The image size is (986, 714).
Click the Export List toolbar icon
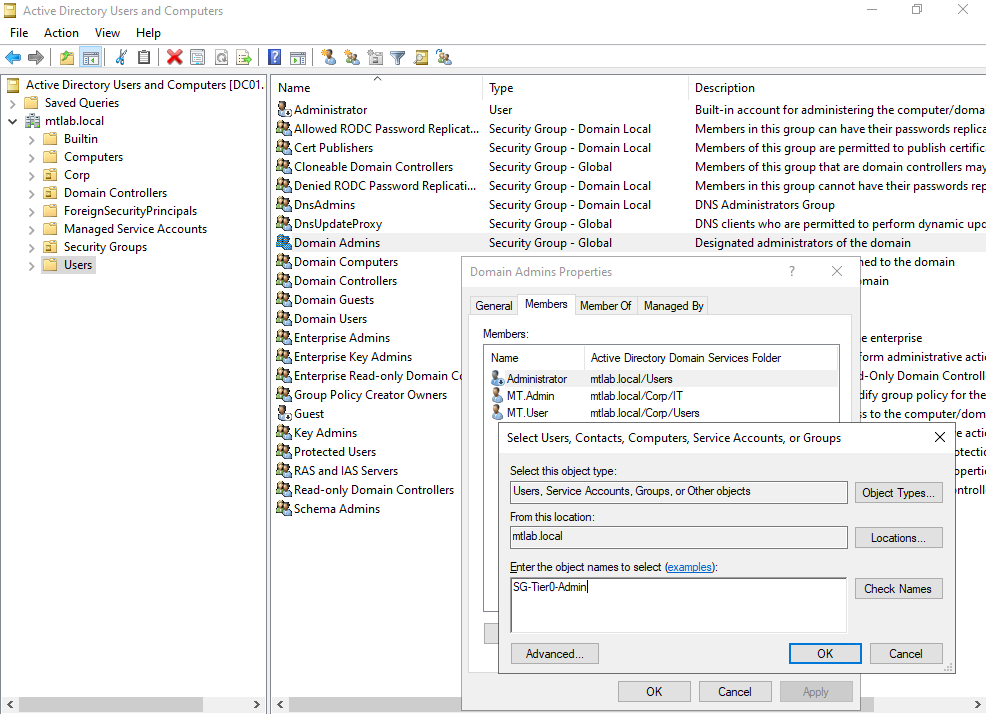(244, 58)
